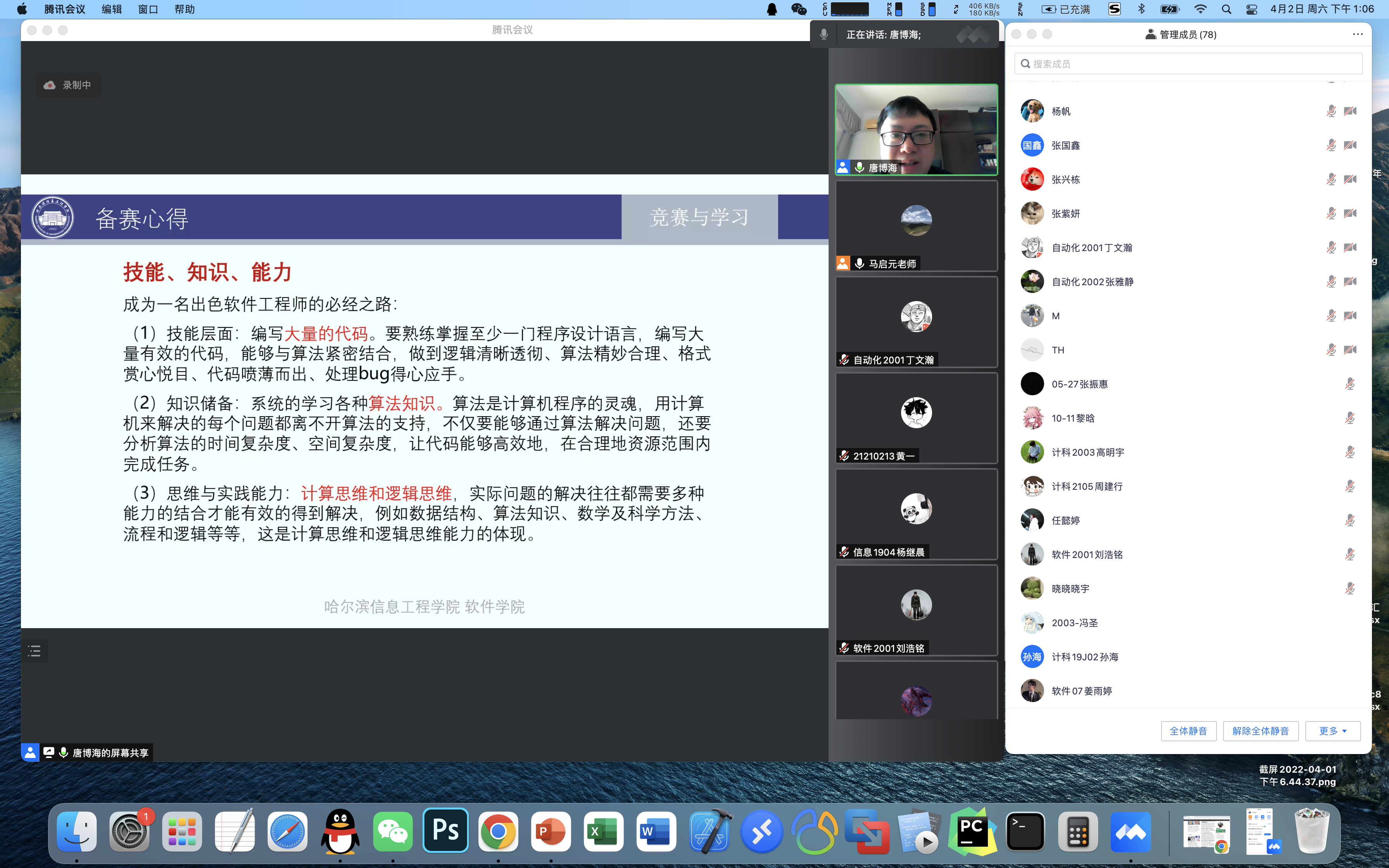
Task: Select member 计科19J02孙海 in list
Action: [x=1188, y=657]
